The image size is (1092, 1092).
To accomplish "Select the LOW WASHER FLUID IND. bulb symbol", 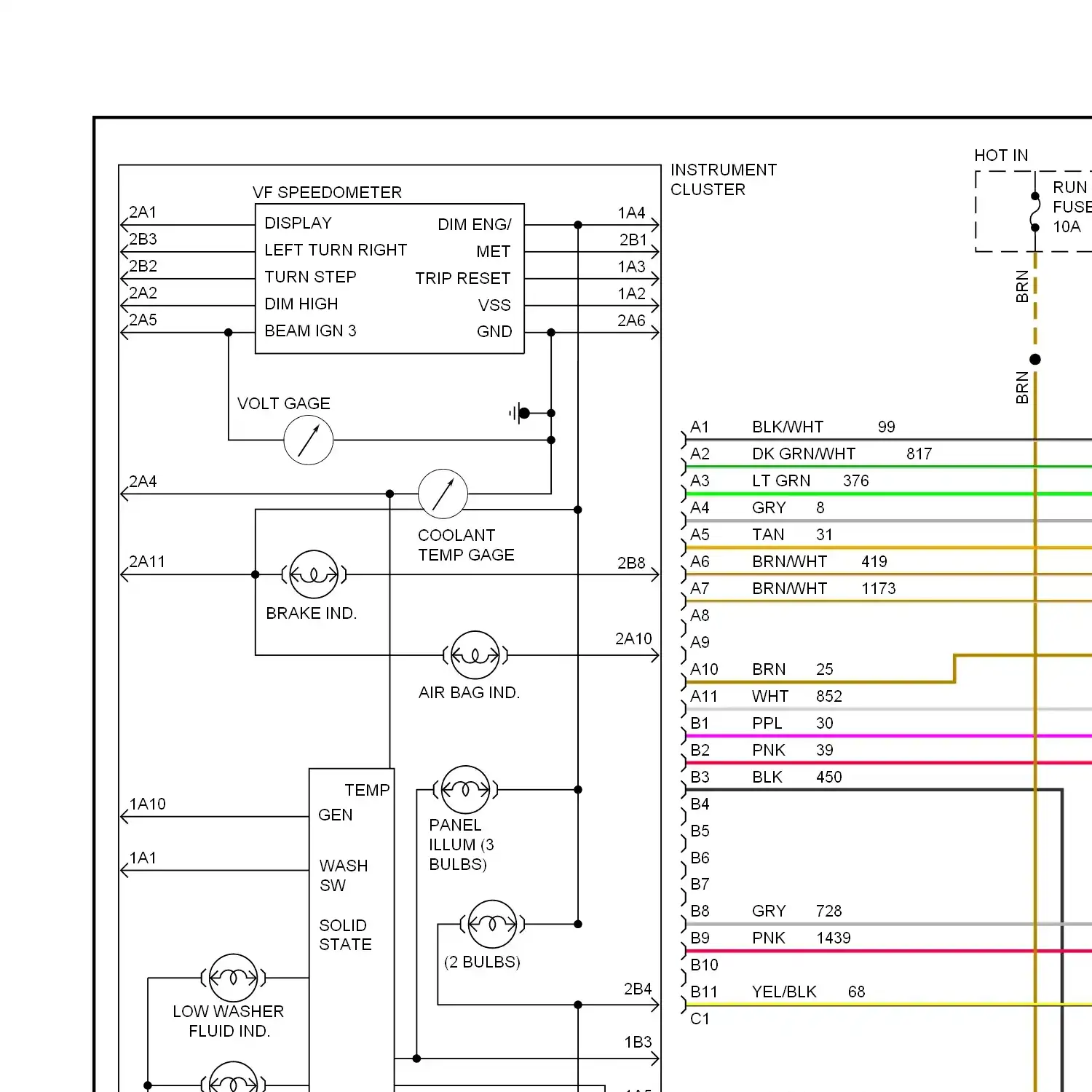I will (233, 978).
